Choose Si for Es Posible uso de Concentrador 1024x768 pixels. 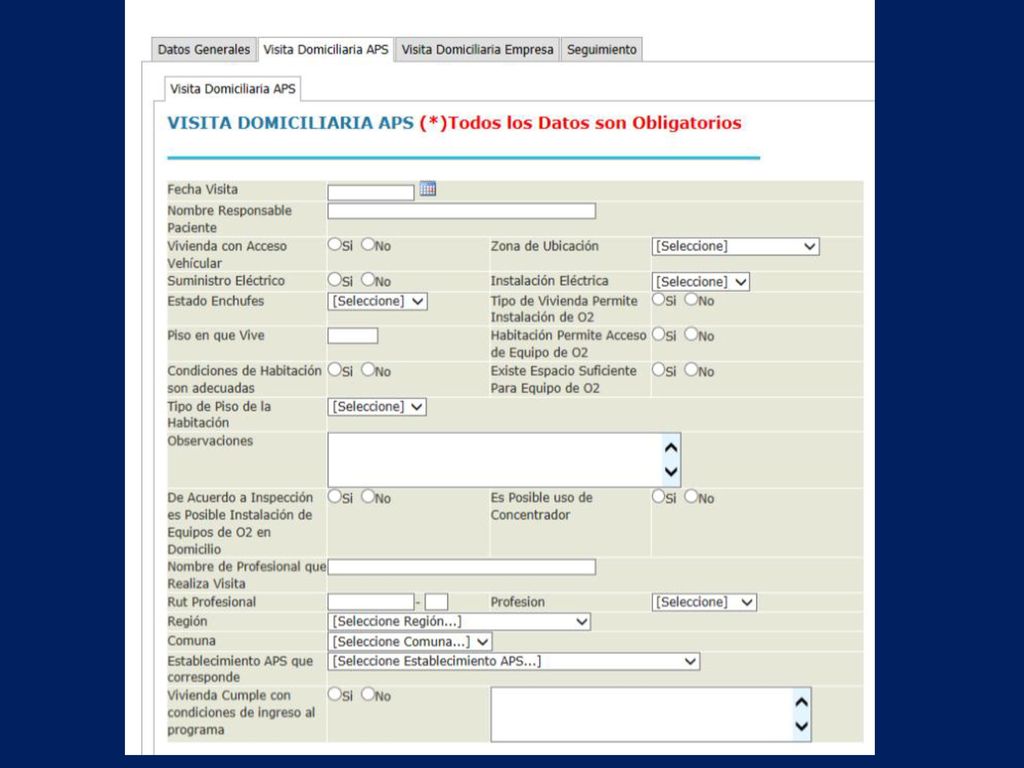pos(658,496)
